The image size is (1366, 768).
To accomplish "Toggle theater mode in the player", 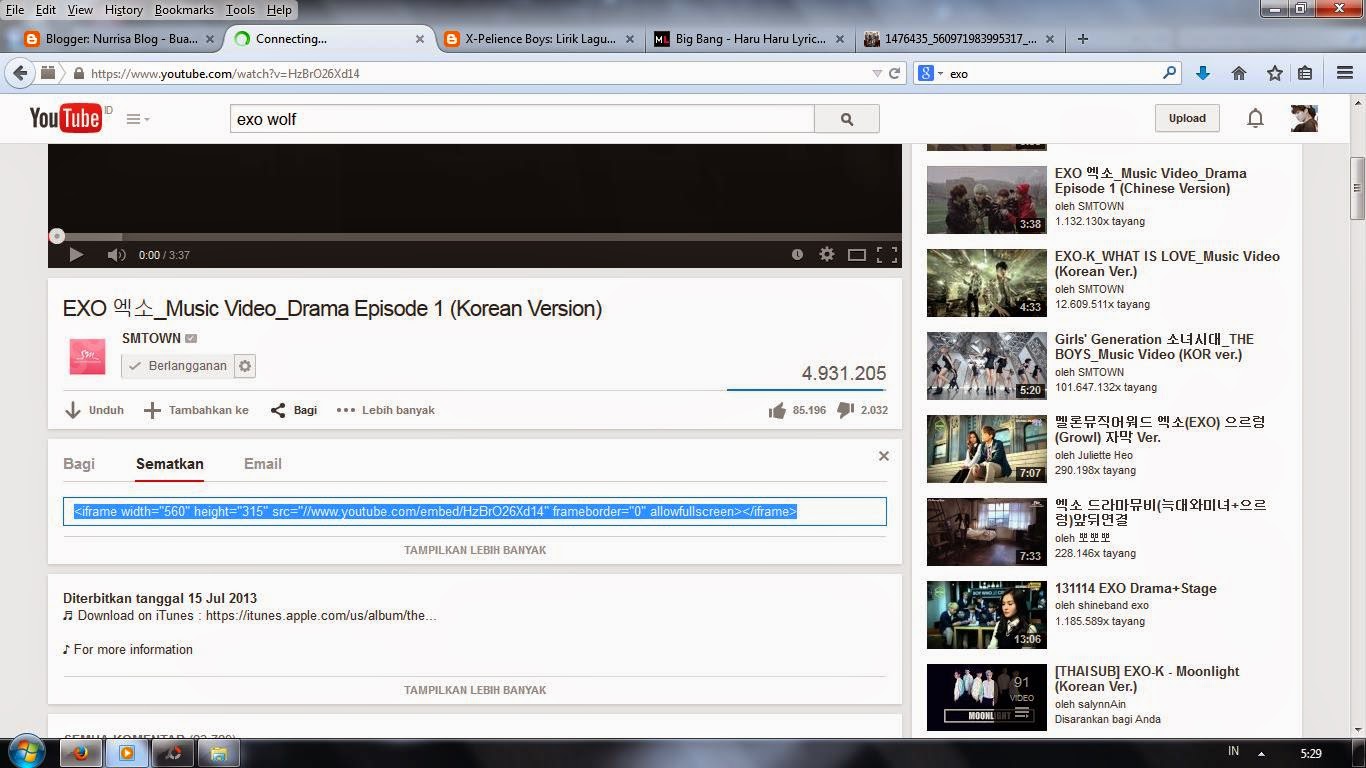I will coord(857,255).
